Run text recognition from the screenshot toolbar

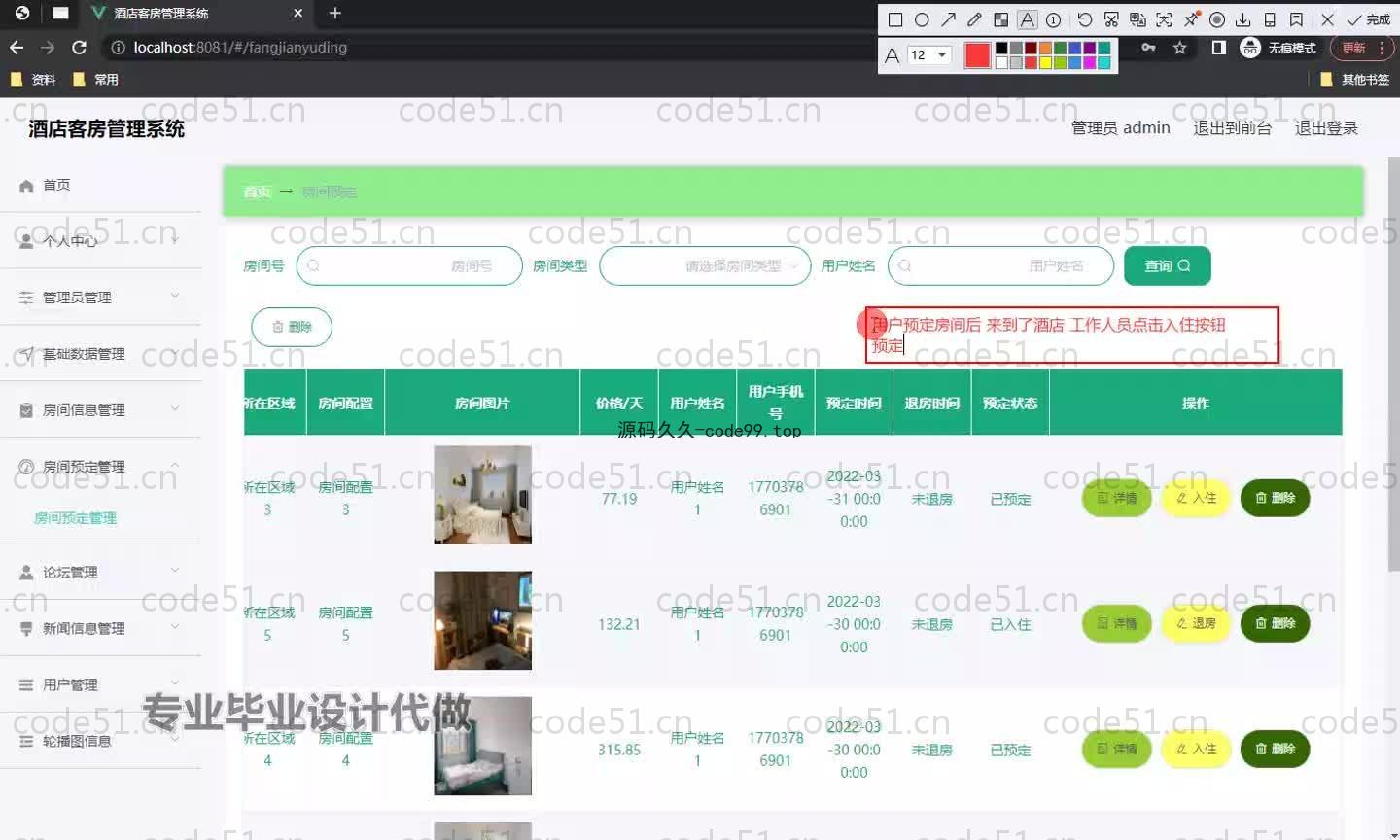pos(1164,19)
